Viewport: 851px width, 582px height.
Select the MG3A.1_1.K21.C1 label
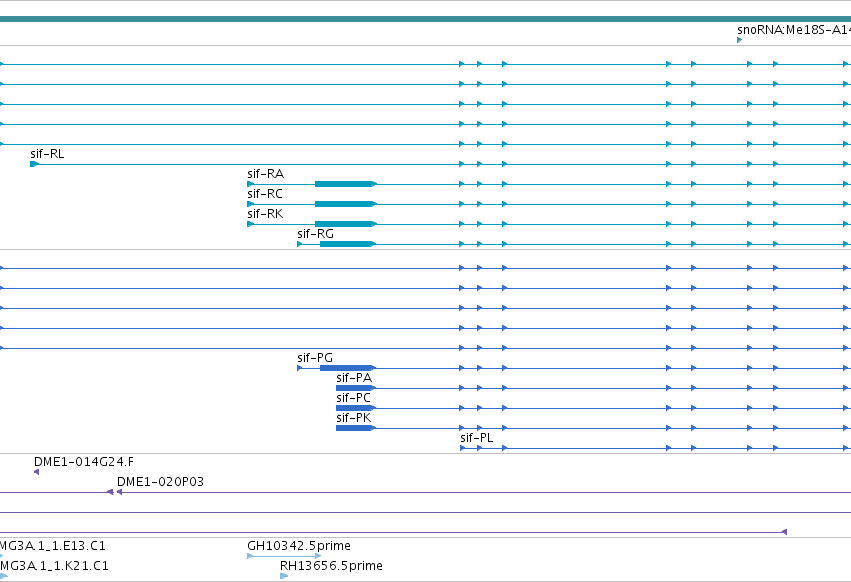tap(54, 566)
